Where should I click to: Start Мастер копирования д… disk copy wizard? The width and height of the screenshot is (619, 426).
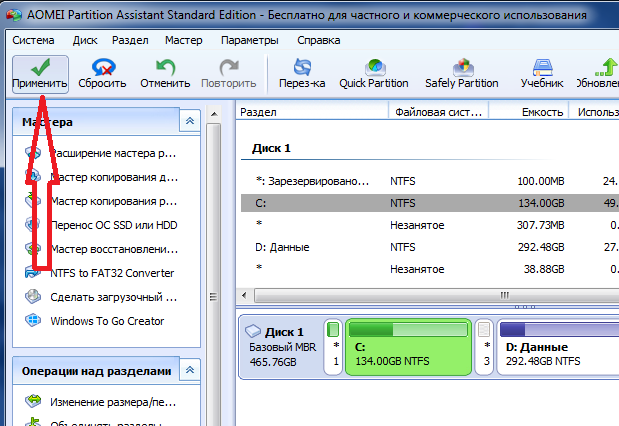[114, 177]
